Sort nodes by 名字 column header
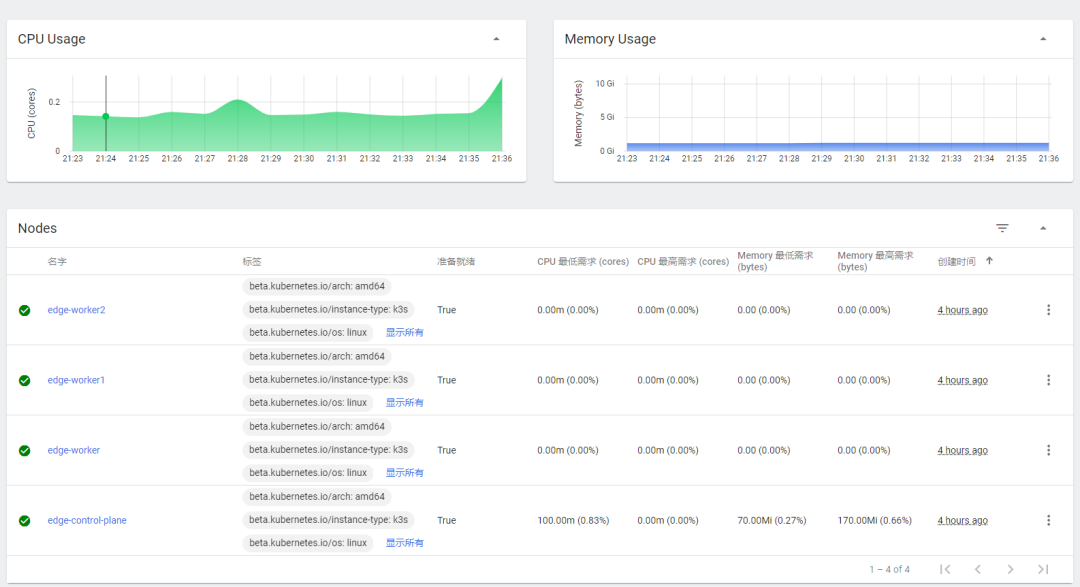1080x587 pixels. tap(57, 262)
